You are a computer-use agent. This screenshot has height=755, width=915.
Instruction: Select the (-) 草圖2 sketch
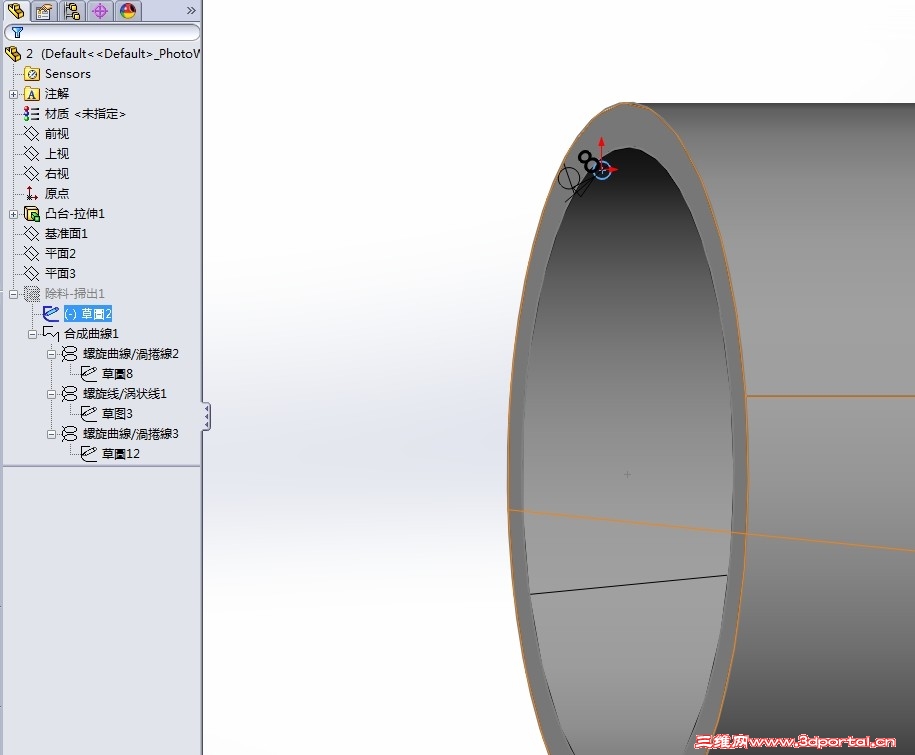tap(88, 314)
